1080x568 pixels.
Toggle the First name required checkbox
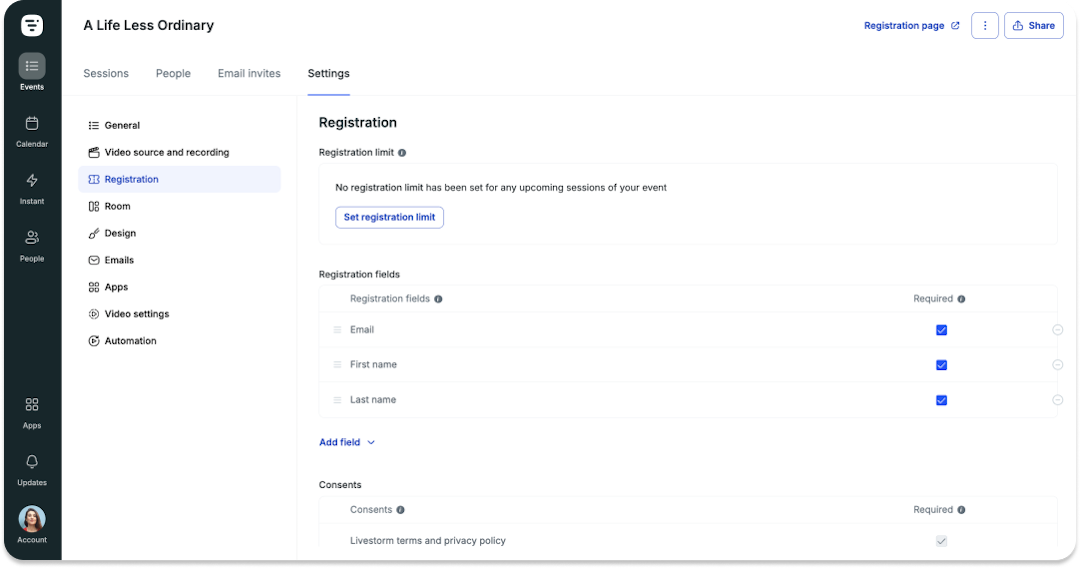pyautogui.click(x=942, y=365)
